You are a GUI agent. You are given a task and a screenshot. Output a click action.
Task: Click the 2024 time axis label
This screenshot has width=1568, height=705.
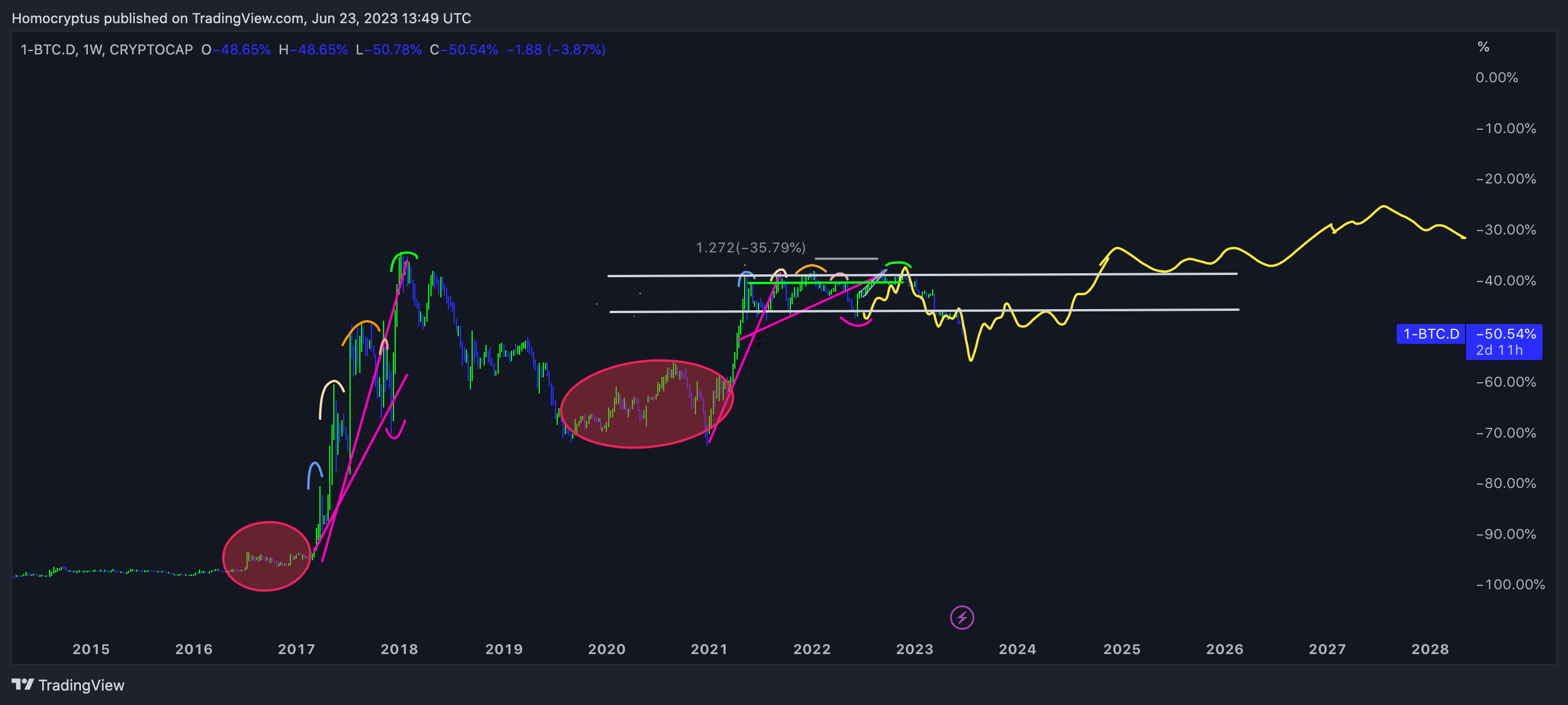1018,649
